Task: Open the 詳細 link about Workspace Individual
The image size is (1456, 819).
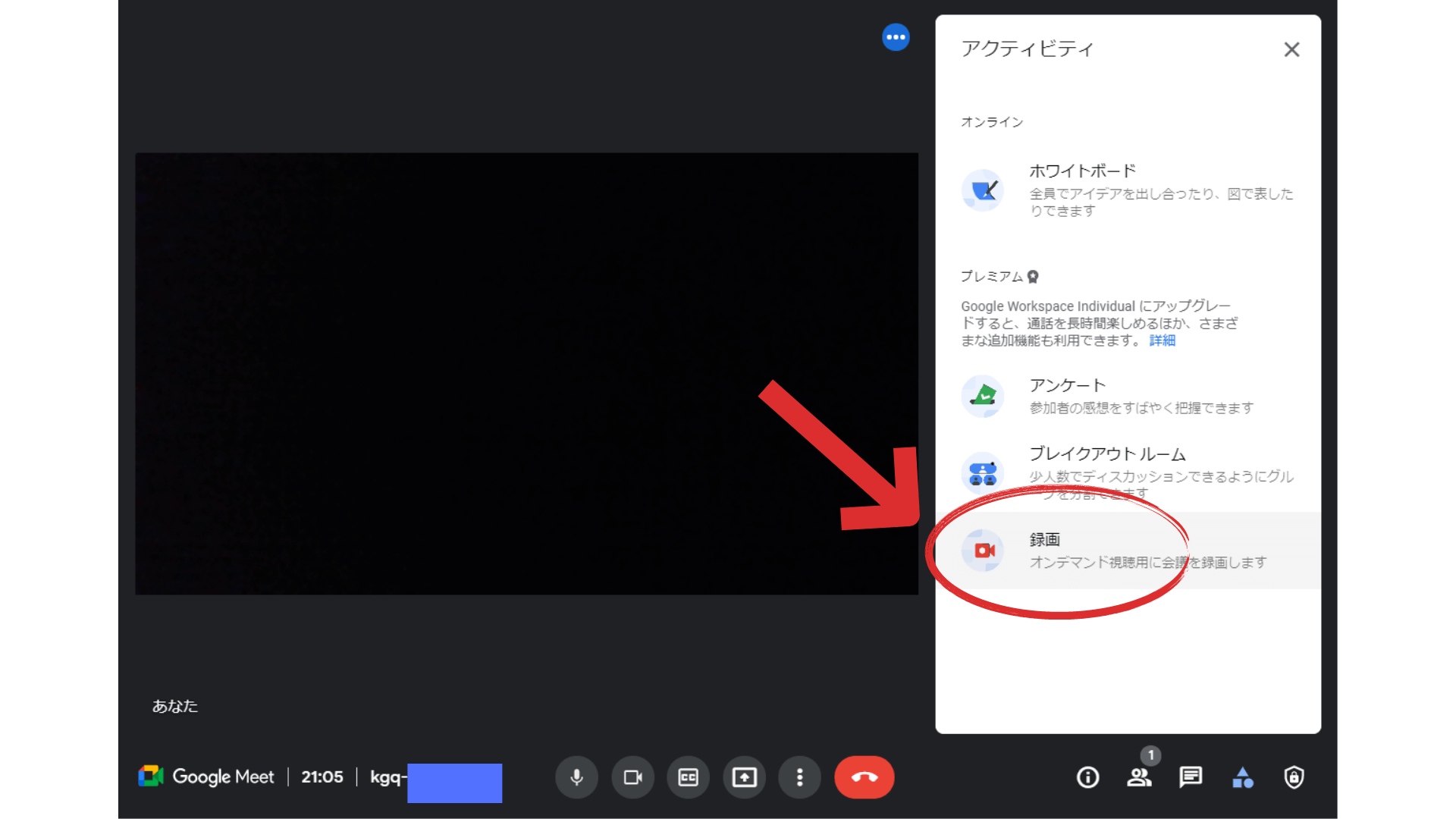Action: [1161, 340]
